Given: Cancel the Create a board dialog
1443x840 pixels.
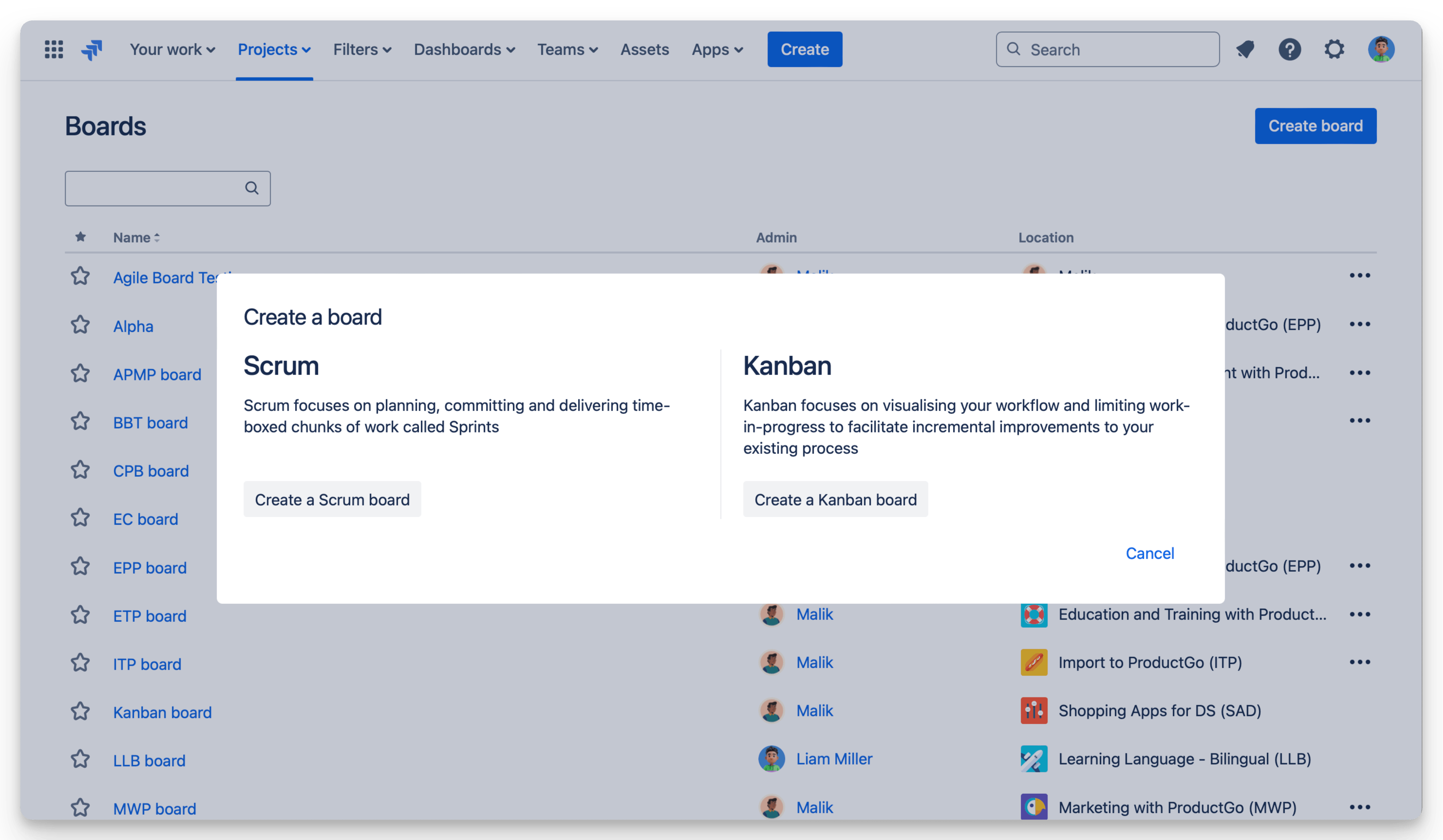Looking at the screenshot, I should (x=1150, y=553).
